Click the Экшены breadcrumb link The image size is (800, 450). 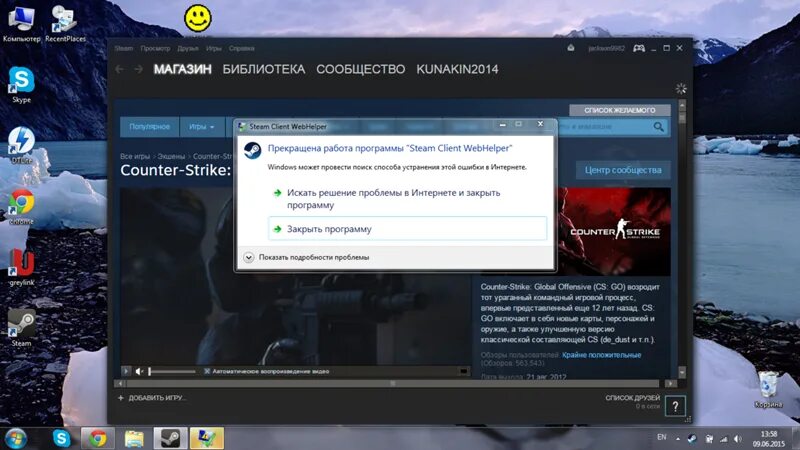tap(171, 156)
